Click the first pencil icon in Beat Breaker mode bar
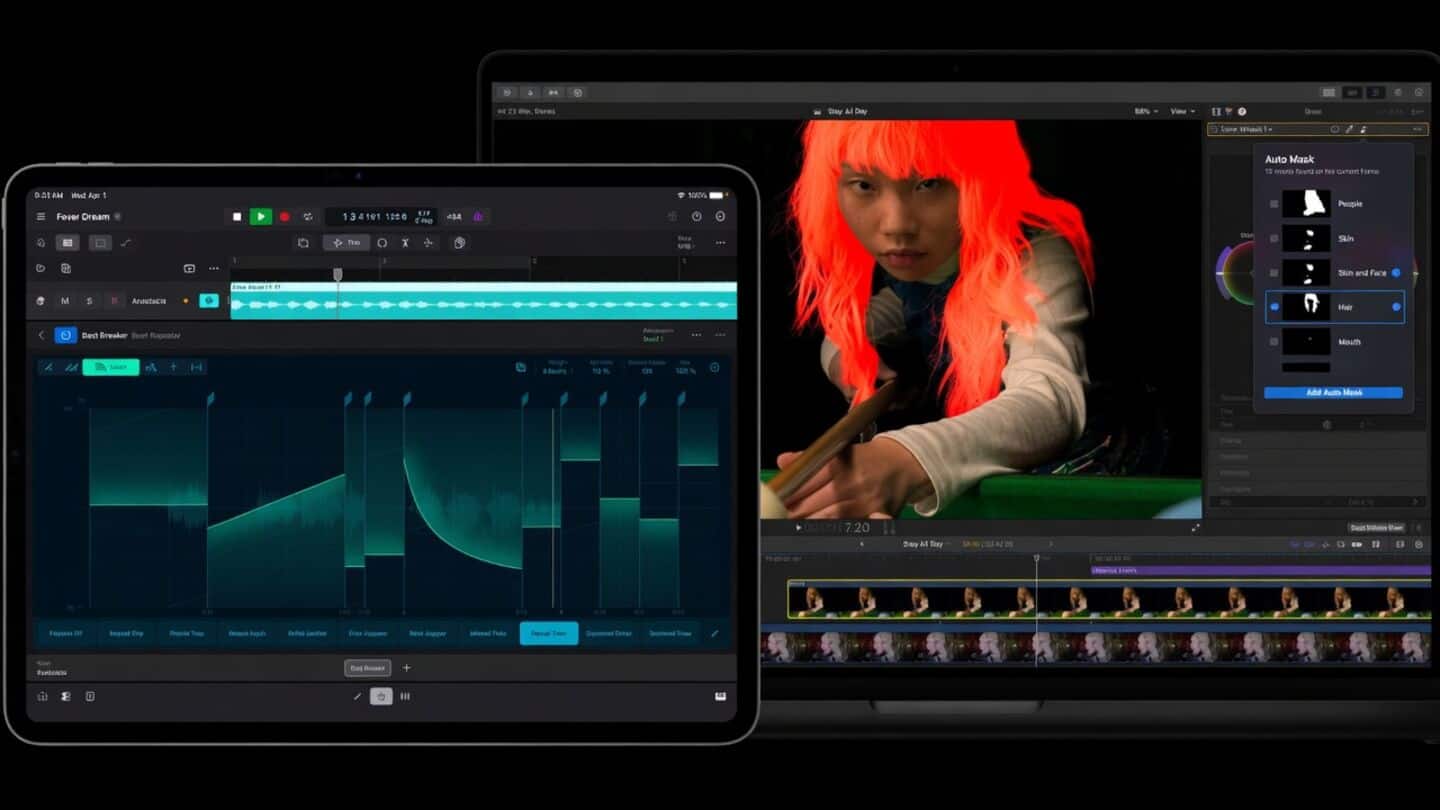 click(49, 367)
